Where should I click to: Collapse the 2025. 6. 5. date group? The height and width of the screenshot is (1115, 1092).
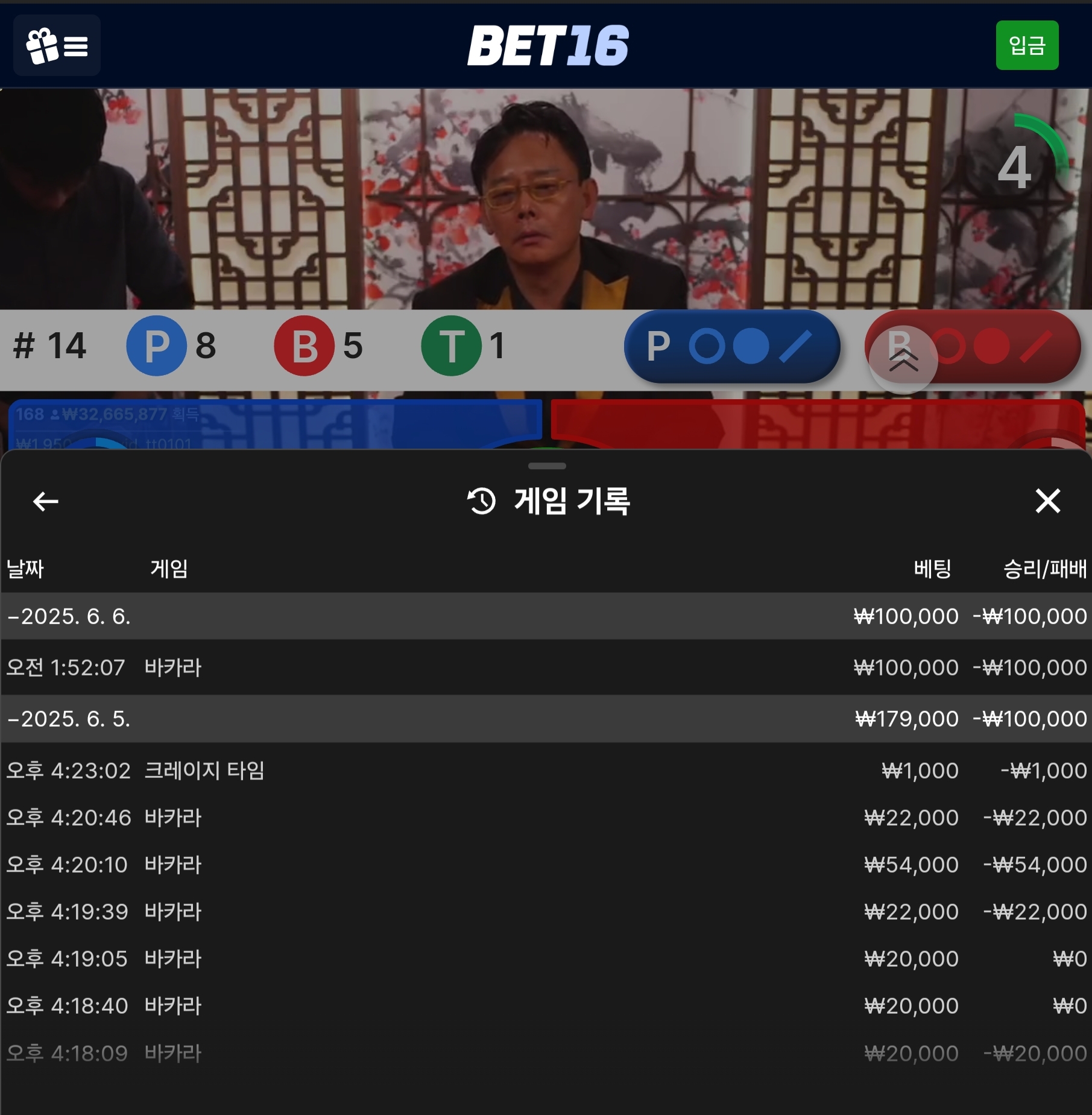546,719
